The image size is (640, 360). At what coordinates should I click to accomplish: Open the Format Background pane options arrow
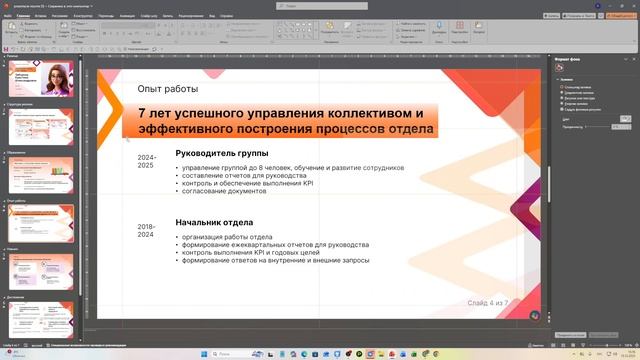tap(626, 60)
